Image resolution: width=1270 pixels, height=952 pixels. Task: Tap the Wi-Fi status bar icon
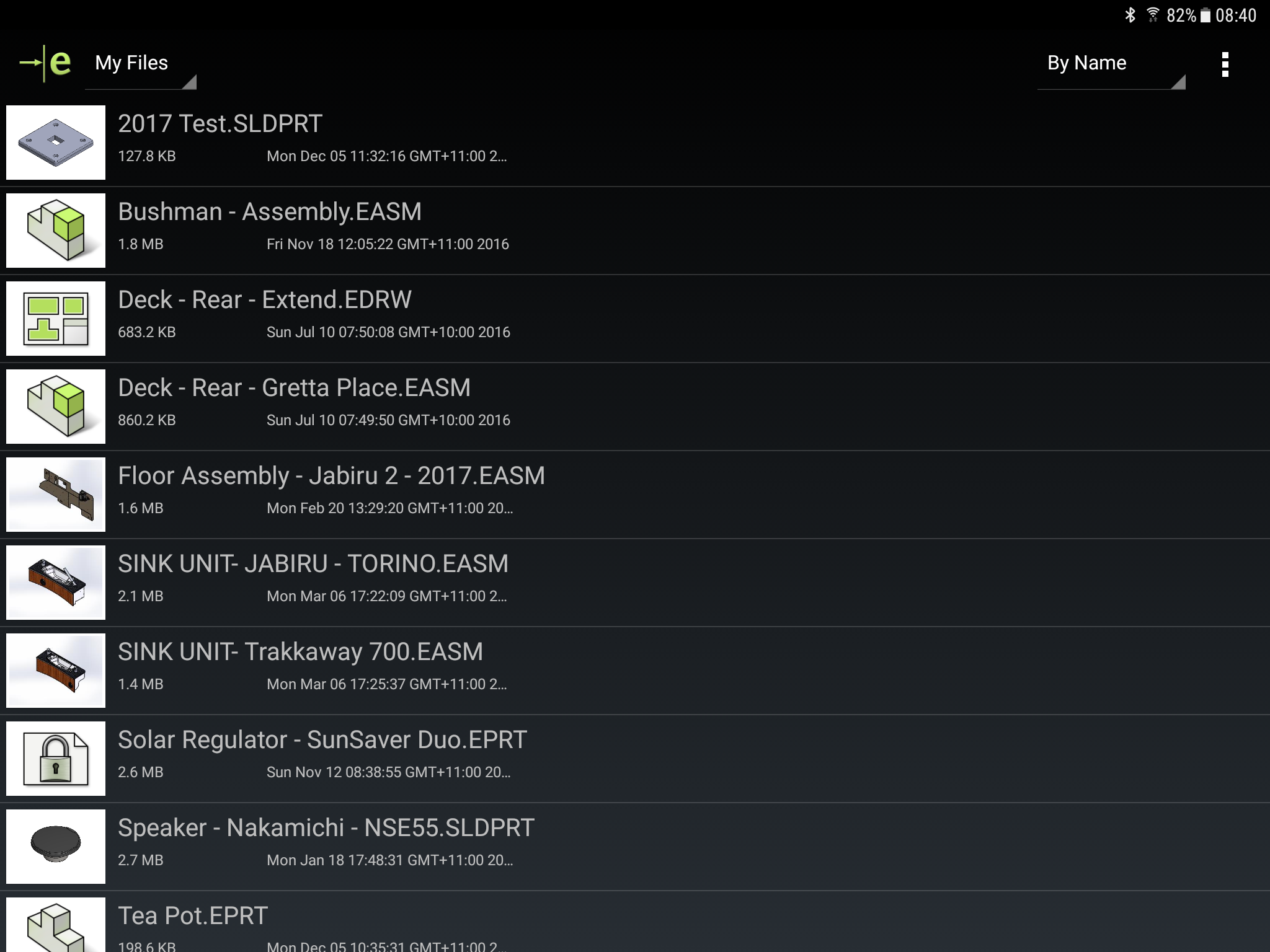1153,15
